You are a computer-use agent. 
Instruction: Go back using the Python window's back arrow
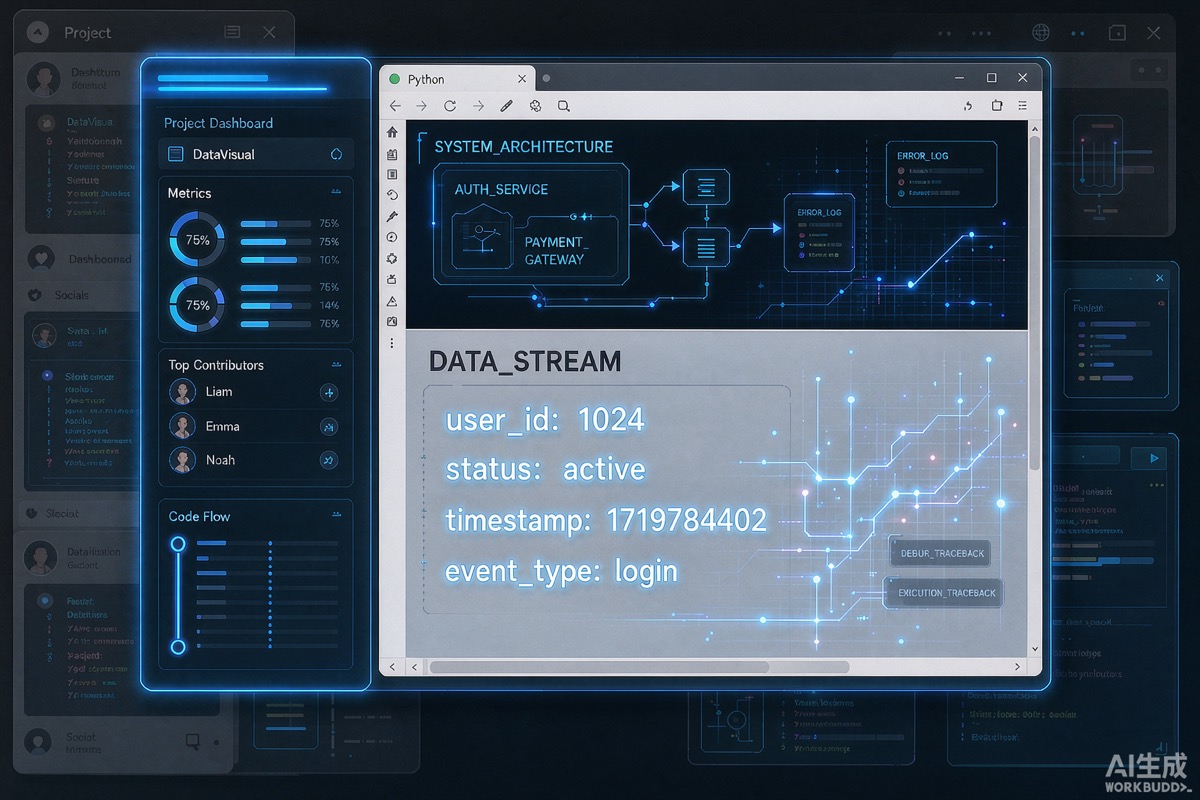click(x=395, y=106)
